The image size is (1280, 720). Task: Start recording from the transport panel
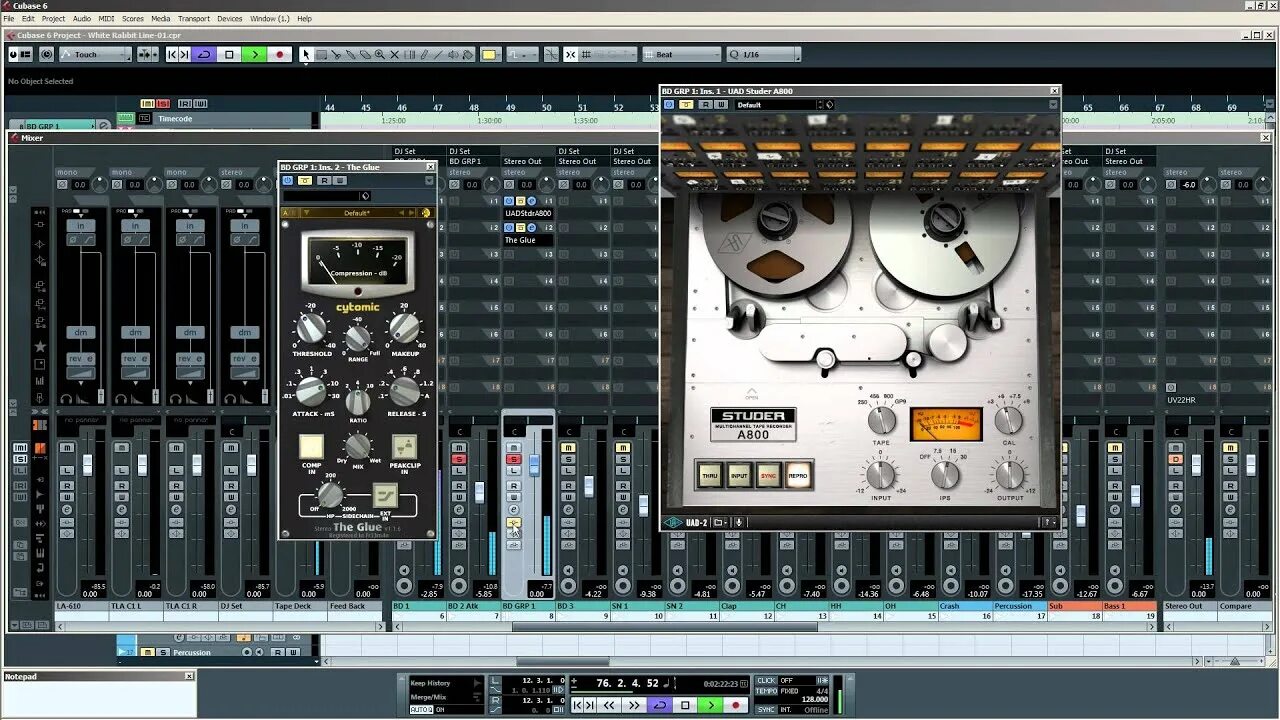pos(736,705)
